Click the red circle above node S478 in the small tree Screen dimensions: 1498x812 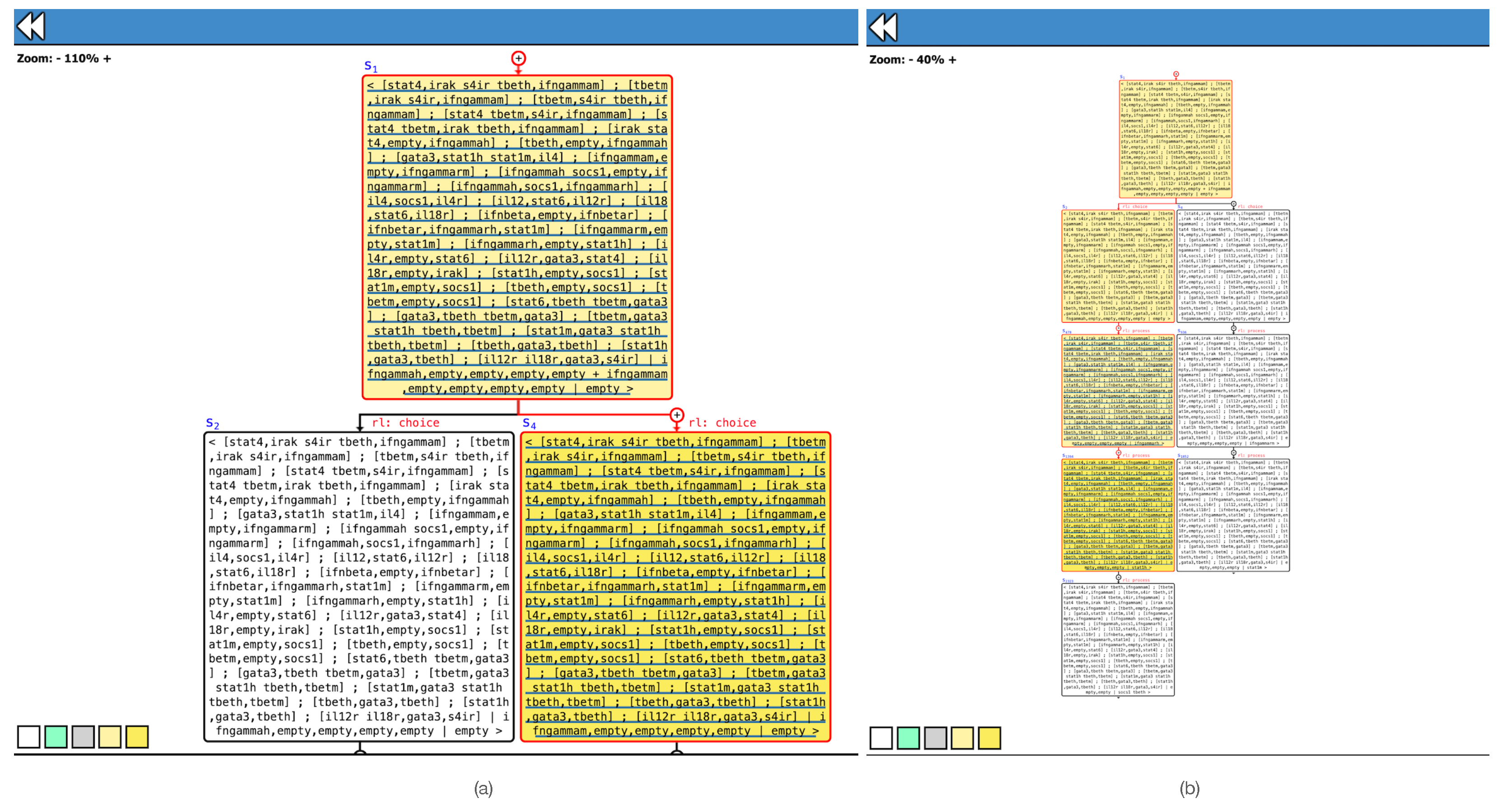tap(1118, 329)
